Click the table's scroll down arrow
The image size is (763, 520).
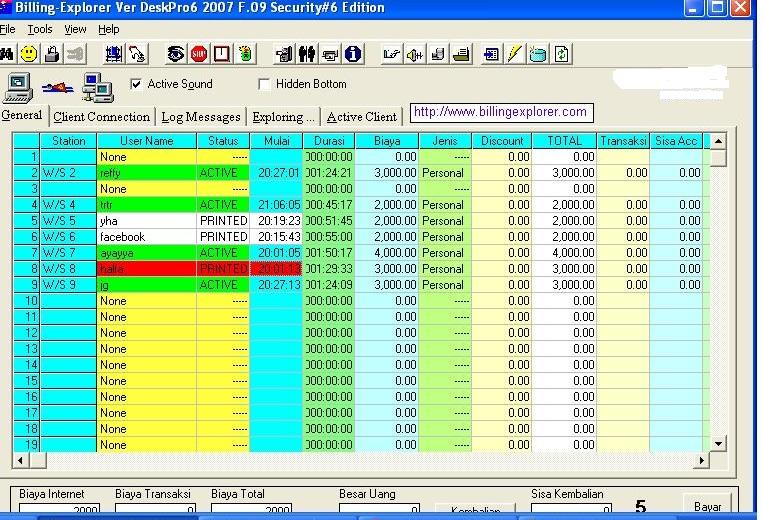[718, 443]
